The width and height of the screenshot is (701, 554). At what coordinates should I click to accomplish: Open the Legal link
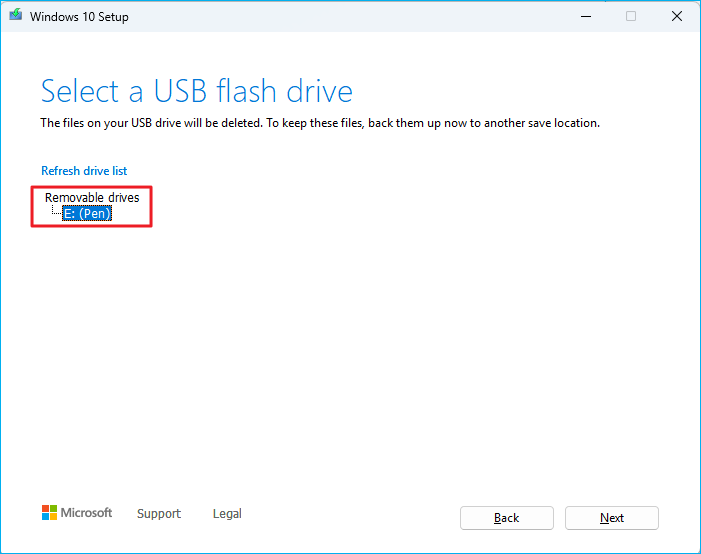[x=227, y=514]
